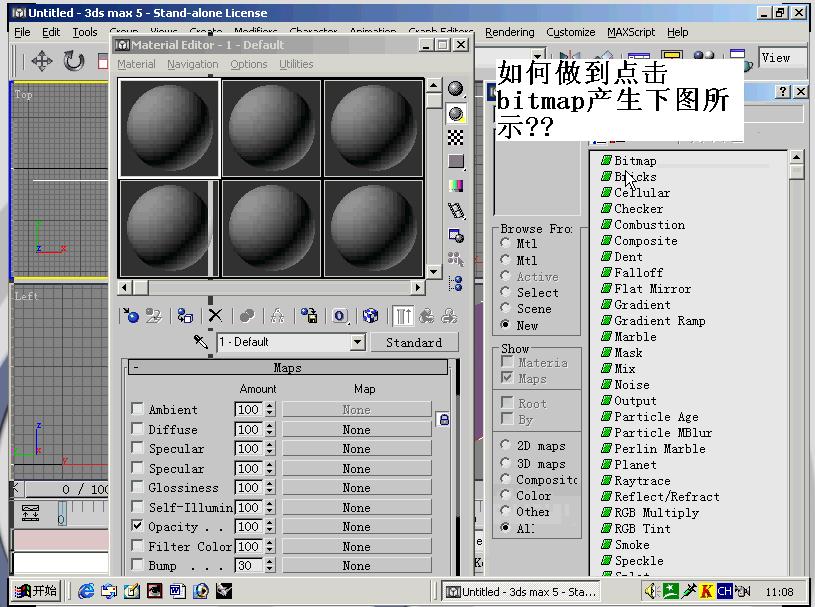The height and width of the screenshot is (607, 815).
Task: Click the Put to Library icon
Action: click(x=309, y=315)
